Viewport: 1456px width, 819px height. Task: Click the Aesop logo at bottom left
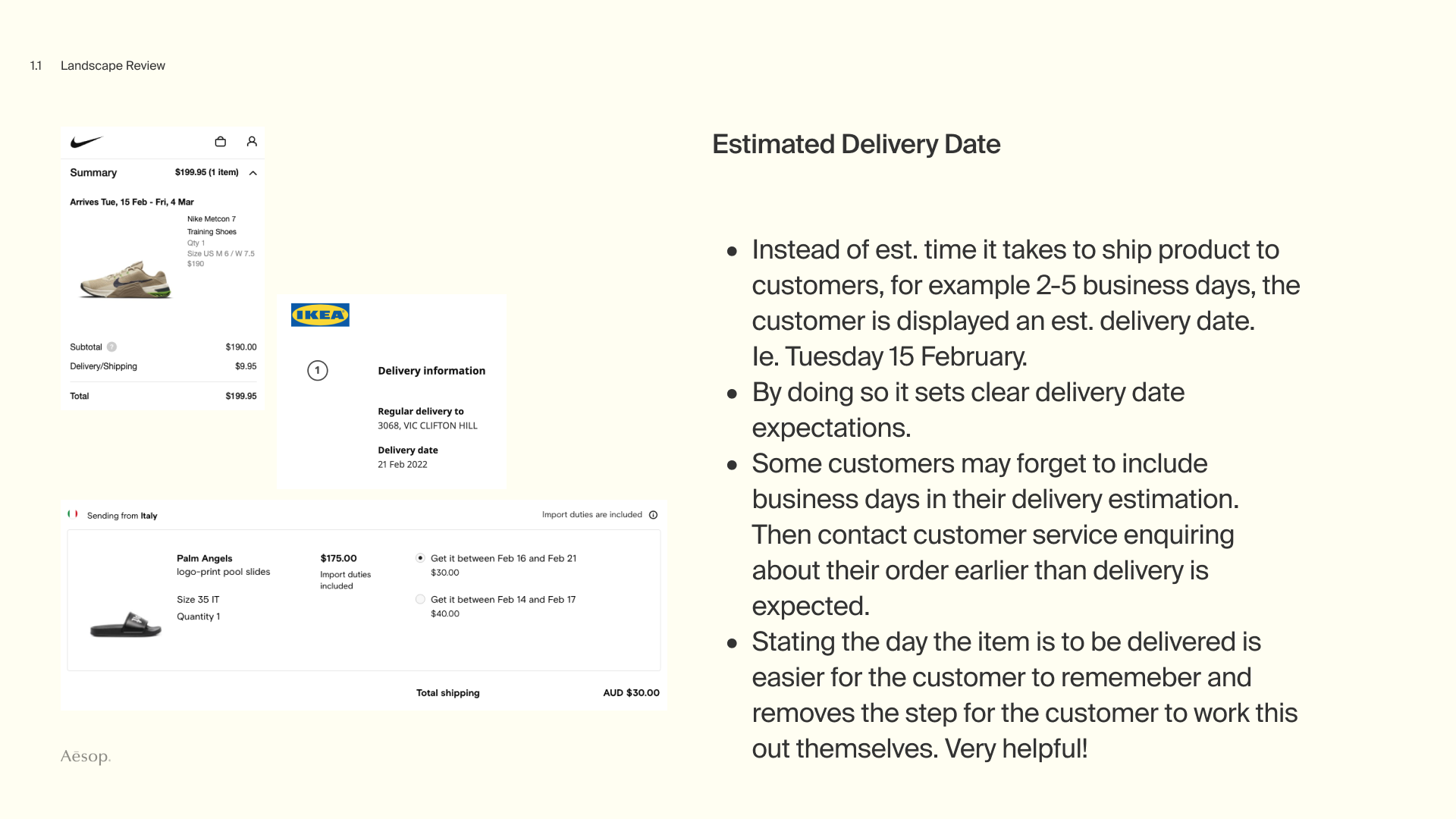pos(86,757)
